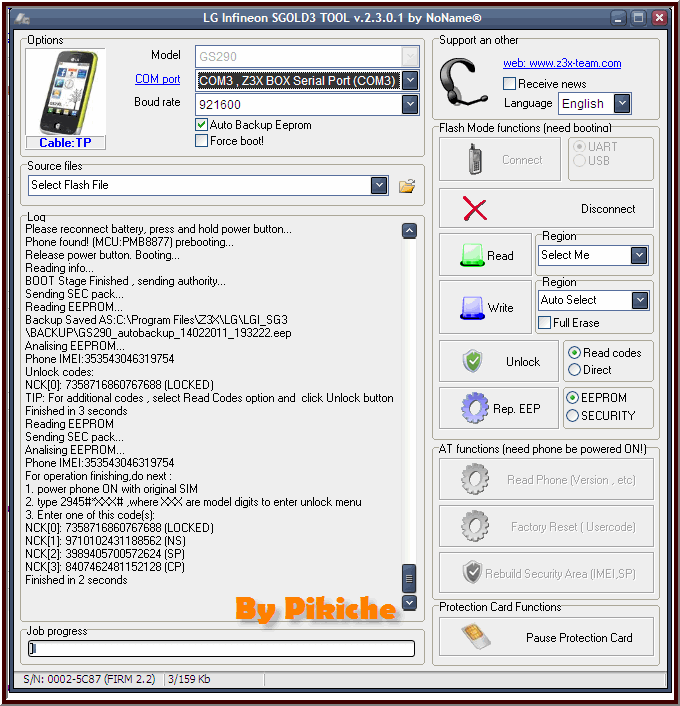Click the app icon in the title bar
This screenshot has width=680, height=706.
coord(22,18)
